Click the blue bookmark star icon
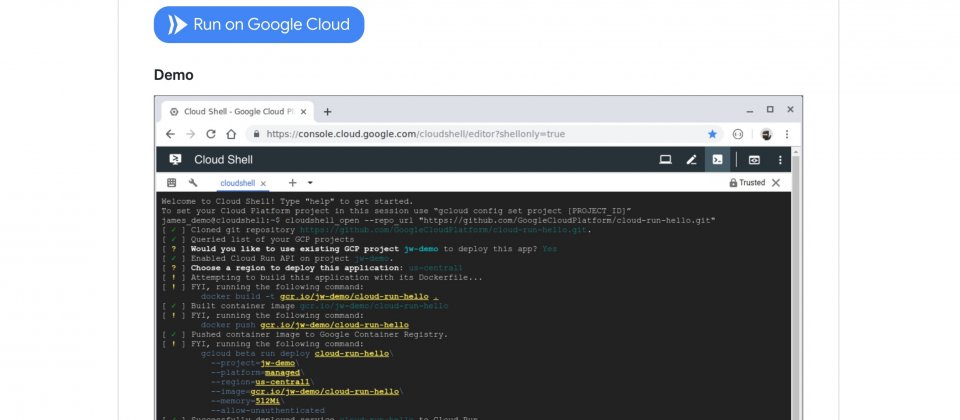This screenshot has width=960, height=420. click(712, 134)
